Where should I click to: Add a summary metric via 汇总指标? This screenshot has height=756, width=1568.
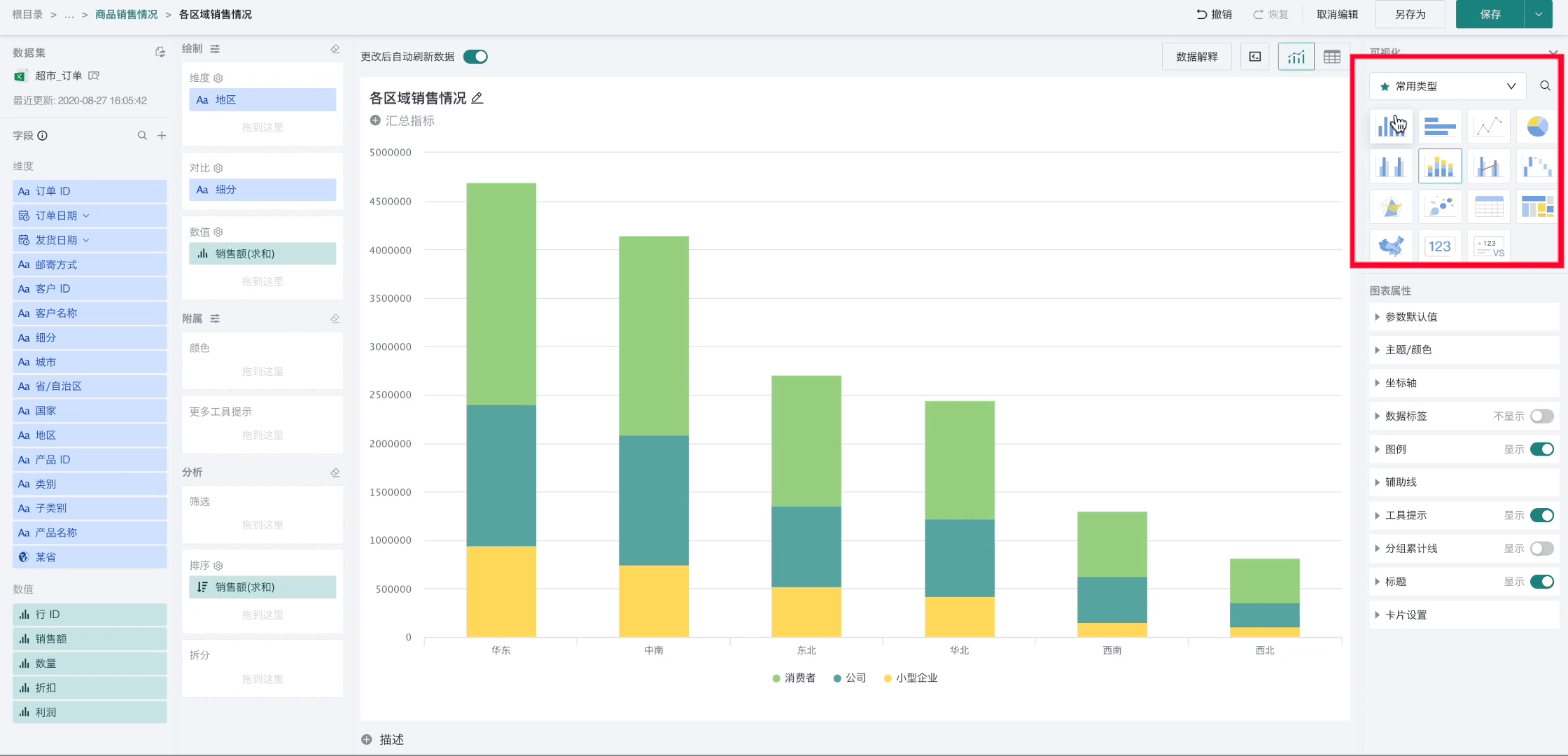(x=402, y=120)
